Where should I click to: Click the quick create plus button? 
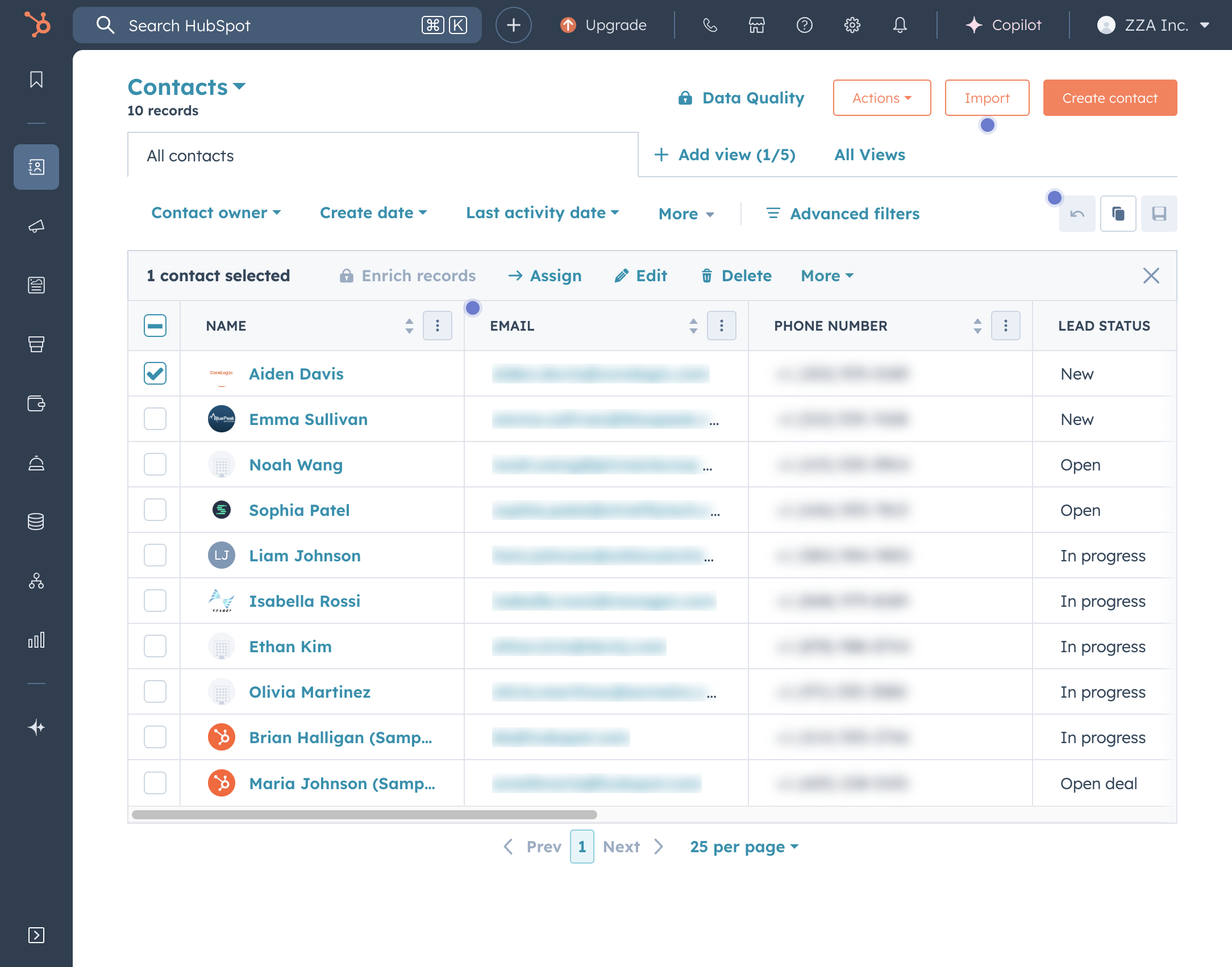click(513, 25)
